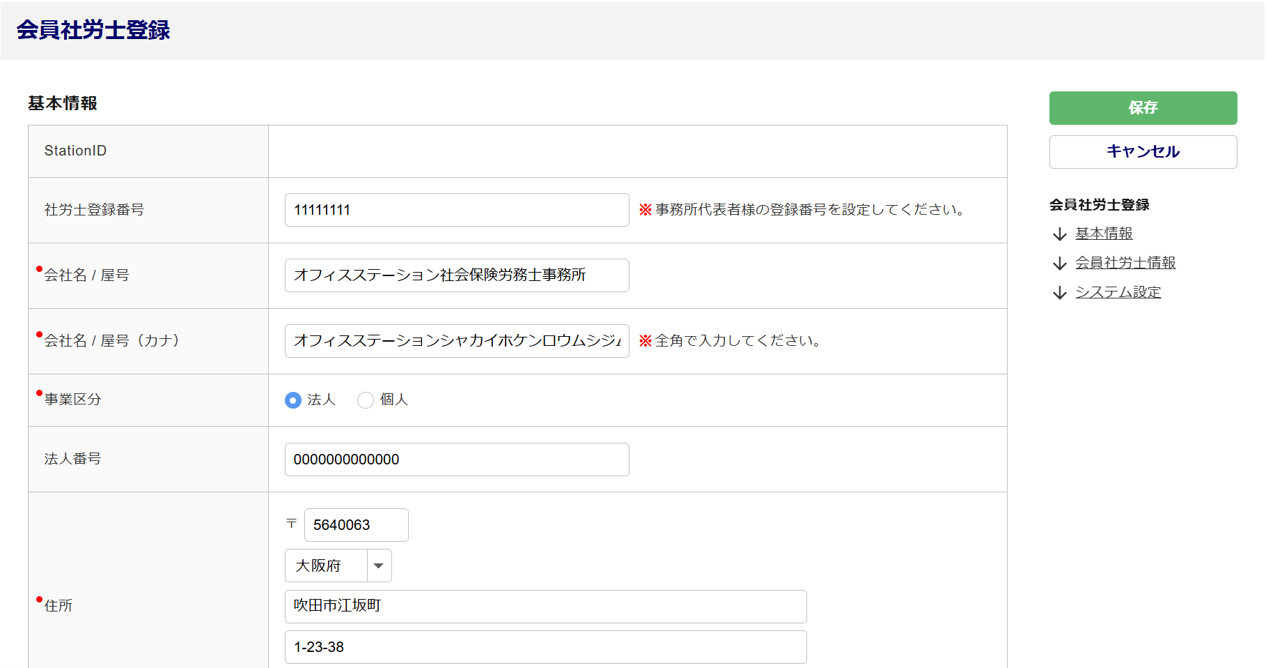Viewport: 1266px width, 668px height.
Task: Click the address field containing 吹田市江坂町
Action: 545,607
